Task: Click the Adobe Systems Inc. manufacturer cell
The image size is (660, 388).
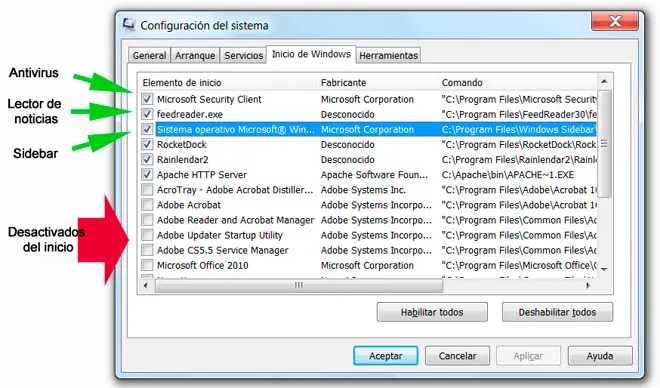Action: click(363, 190)
